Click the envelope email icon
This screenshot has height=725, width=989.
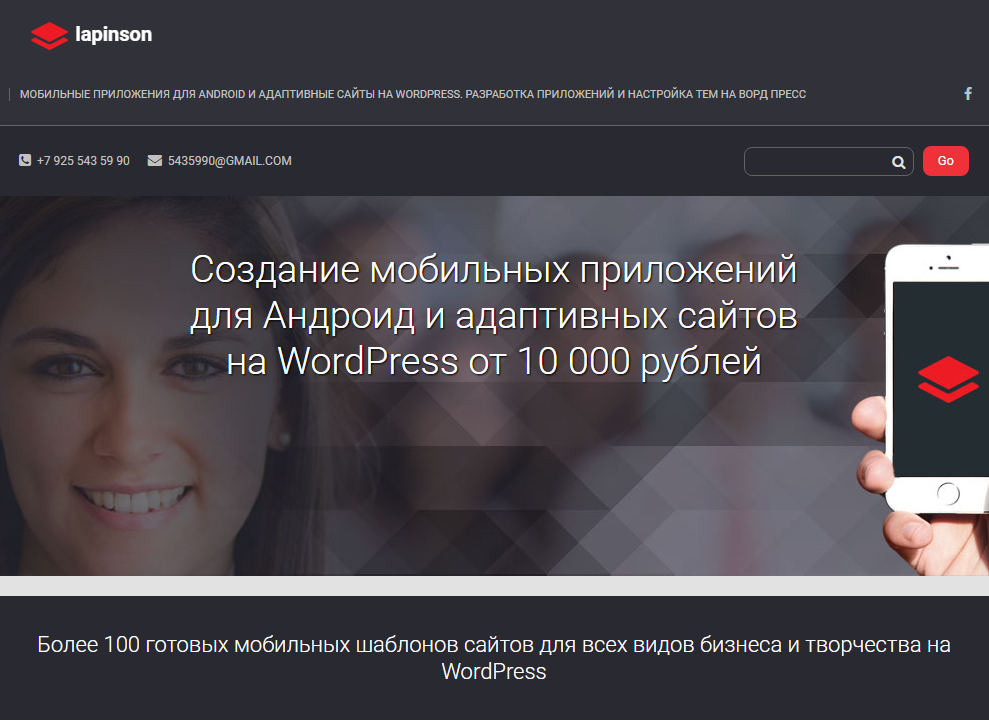[155, 161]
